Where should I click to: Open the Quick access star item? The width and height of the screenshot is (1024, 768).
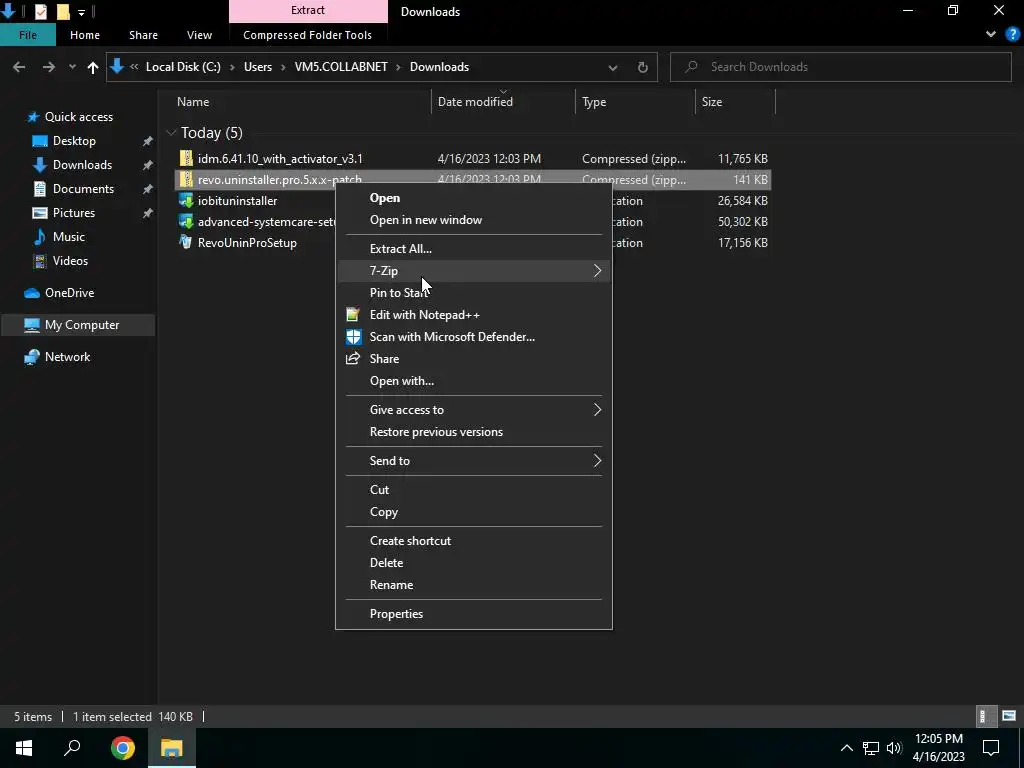point(69,117)
